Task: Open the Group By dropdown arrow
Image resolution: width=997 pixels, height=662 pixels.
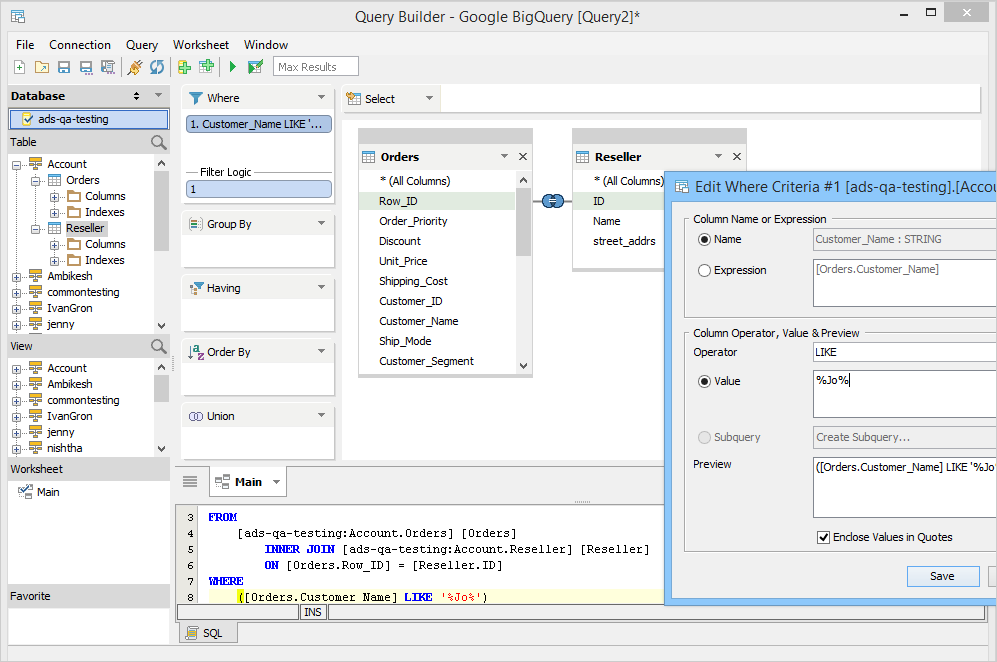Action: point(321,223)
